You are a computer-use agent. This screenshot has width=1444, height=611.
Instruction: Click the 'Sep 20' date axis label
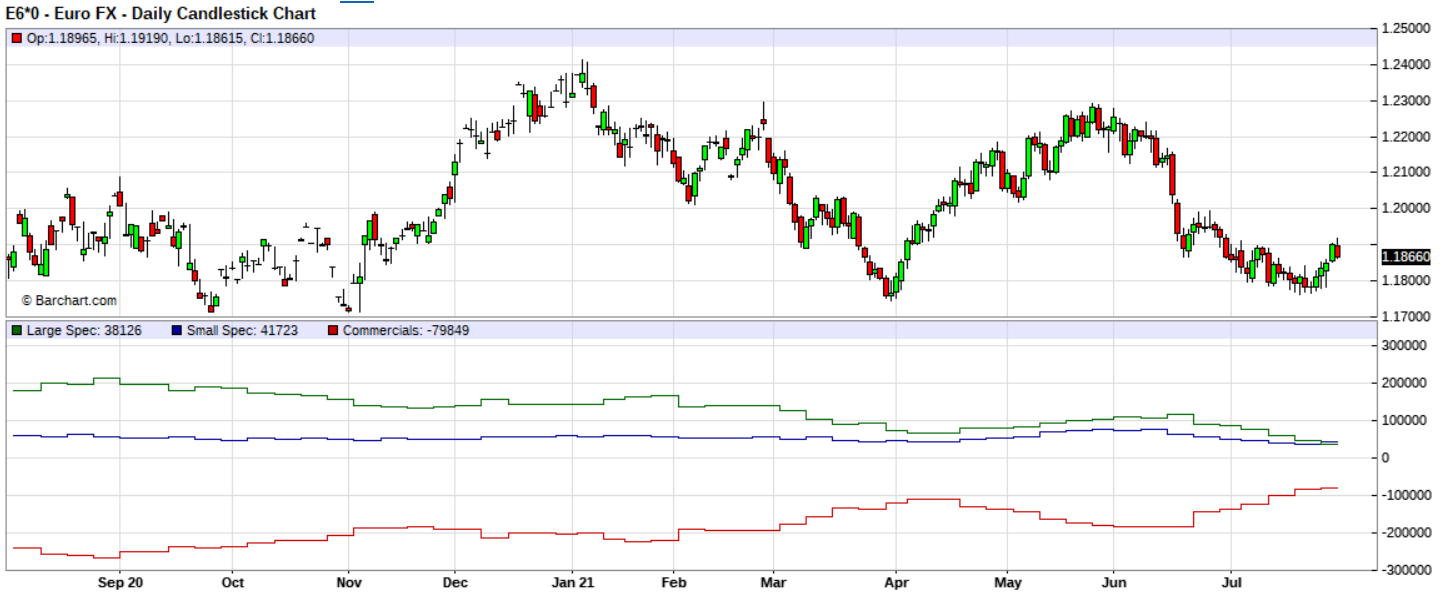(120, 582)
